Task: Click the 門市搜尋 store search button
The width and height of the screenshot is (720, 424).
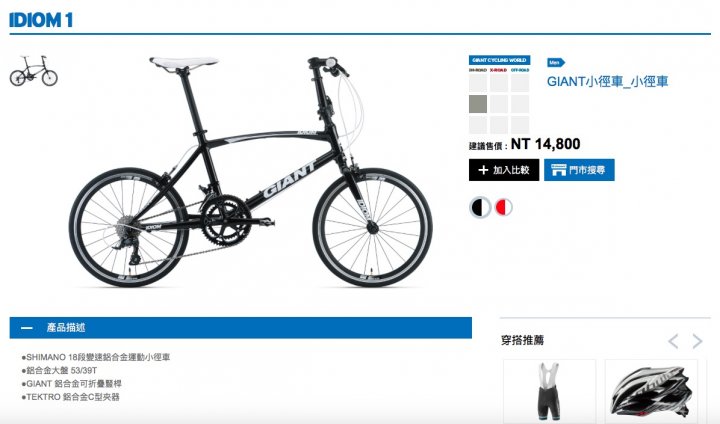Action: tap(579, 170)
